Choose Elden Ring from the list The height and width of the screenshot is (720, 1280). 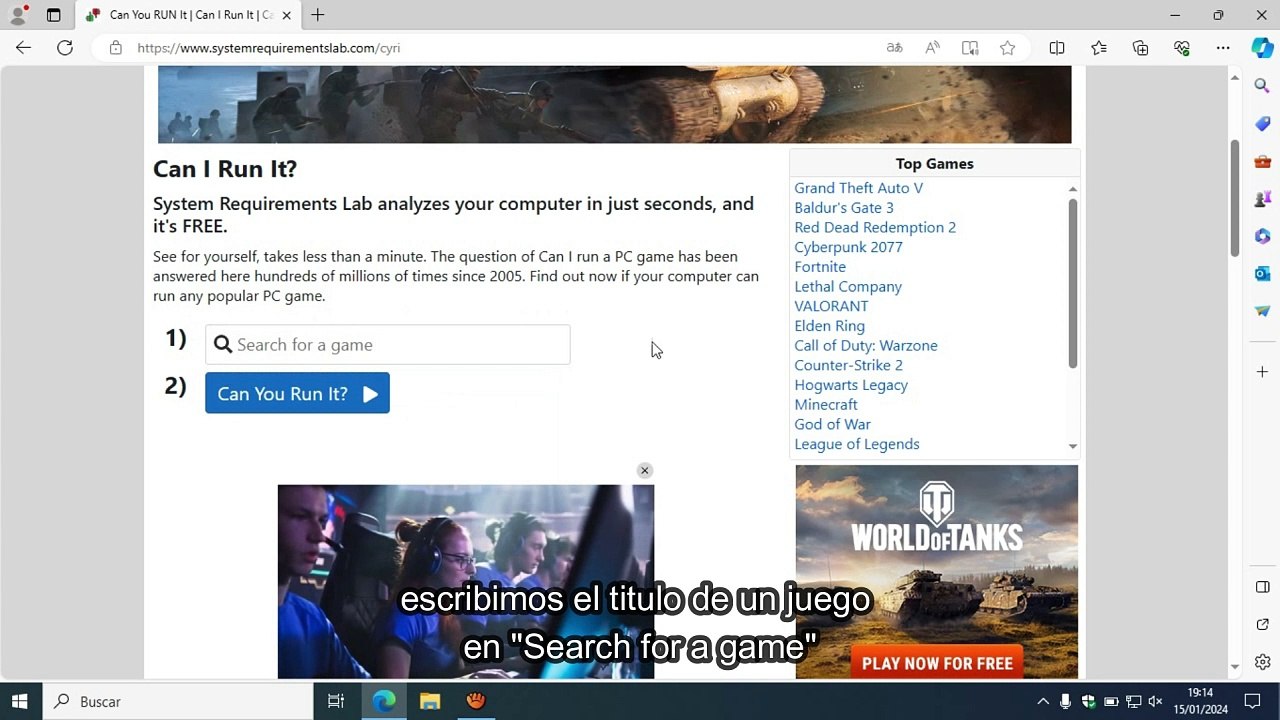(829, 326)
